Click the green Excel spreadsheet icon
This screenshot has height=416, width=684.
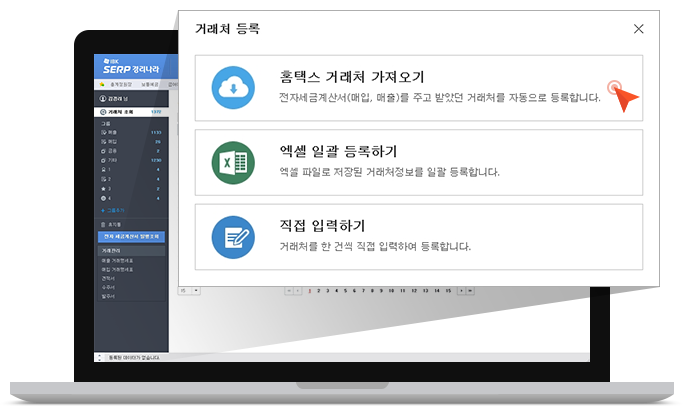coord(233,163)
